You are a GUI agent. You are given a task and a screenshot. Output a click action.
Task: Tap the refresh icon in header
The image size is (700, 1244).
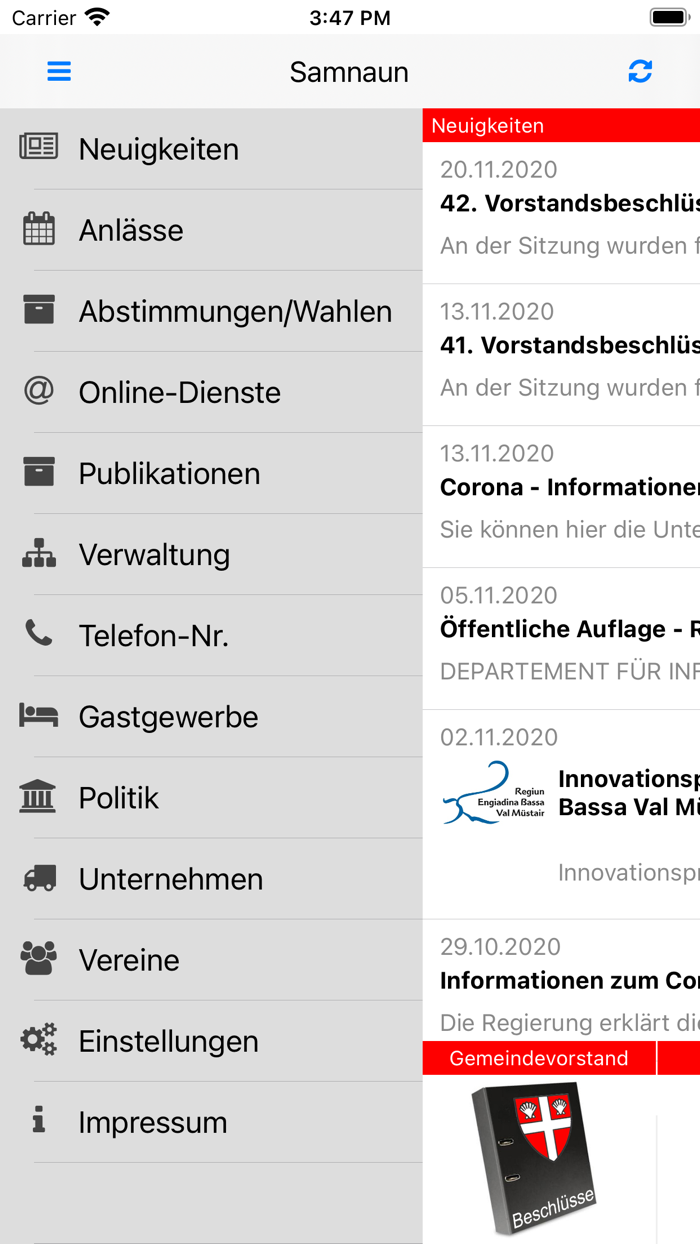pos(640,71)
